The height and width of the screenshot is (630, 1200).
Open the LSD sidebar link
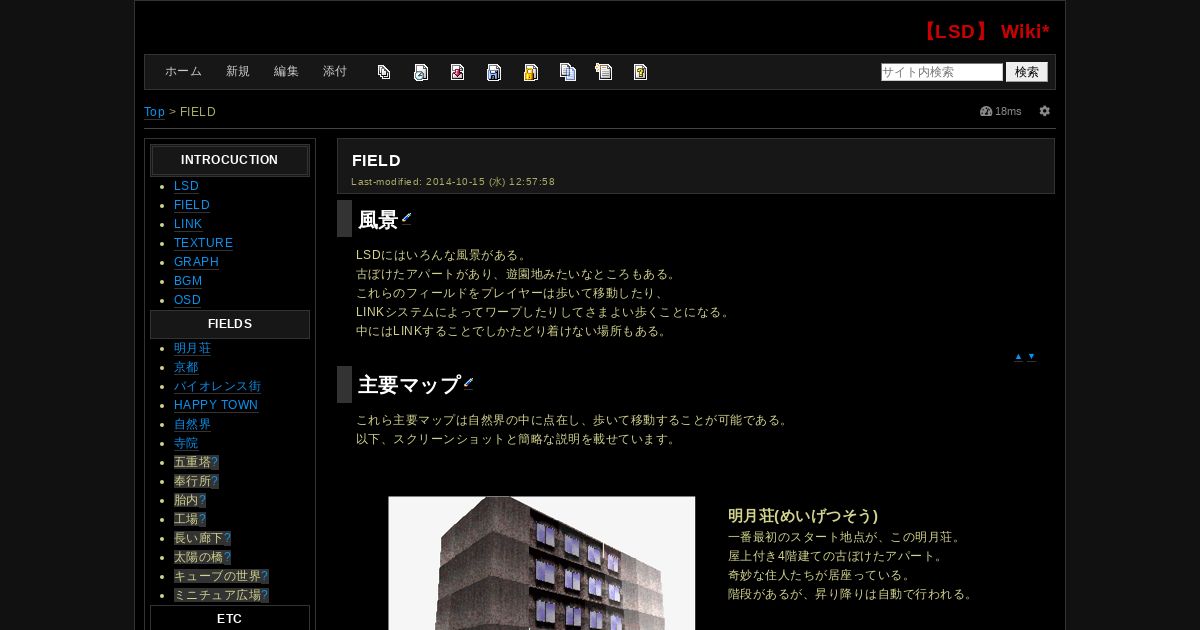click(x=186, y=186)
